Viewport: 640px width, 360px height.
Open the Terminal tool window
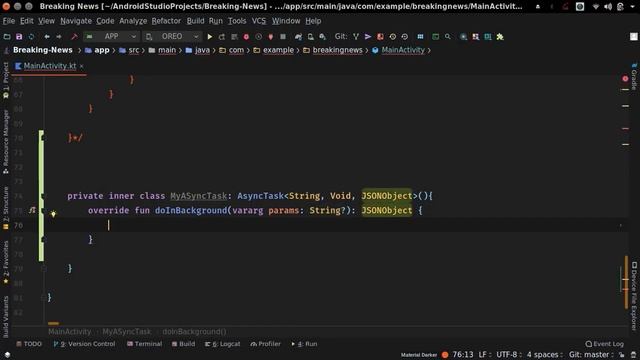tap(144, 344)
